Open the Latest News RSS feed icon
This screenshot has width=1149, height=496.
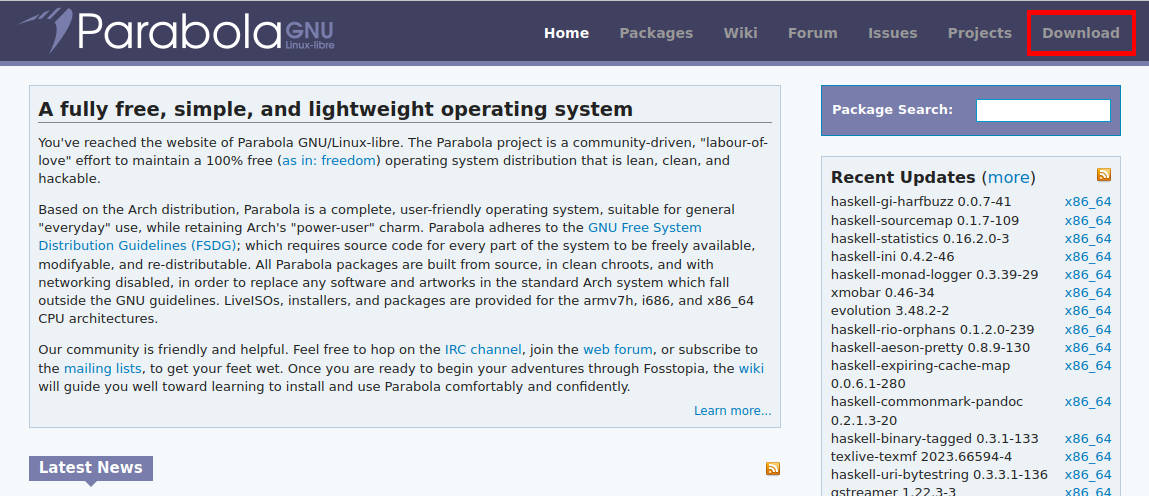click(x=772, y=468)
